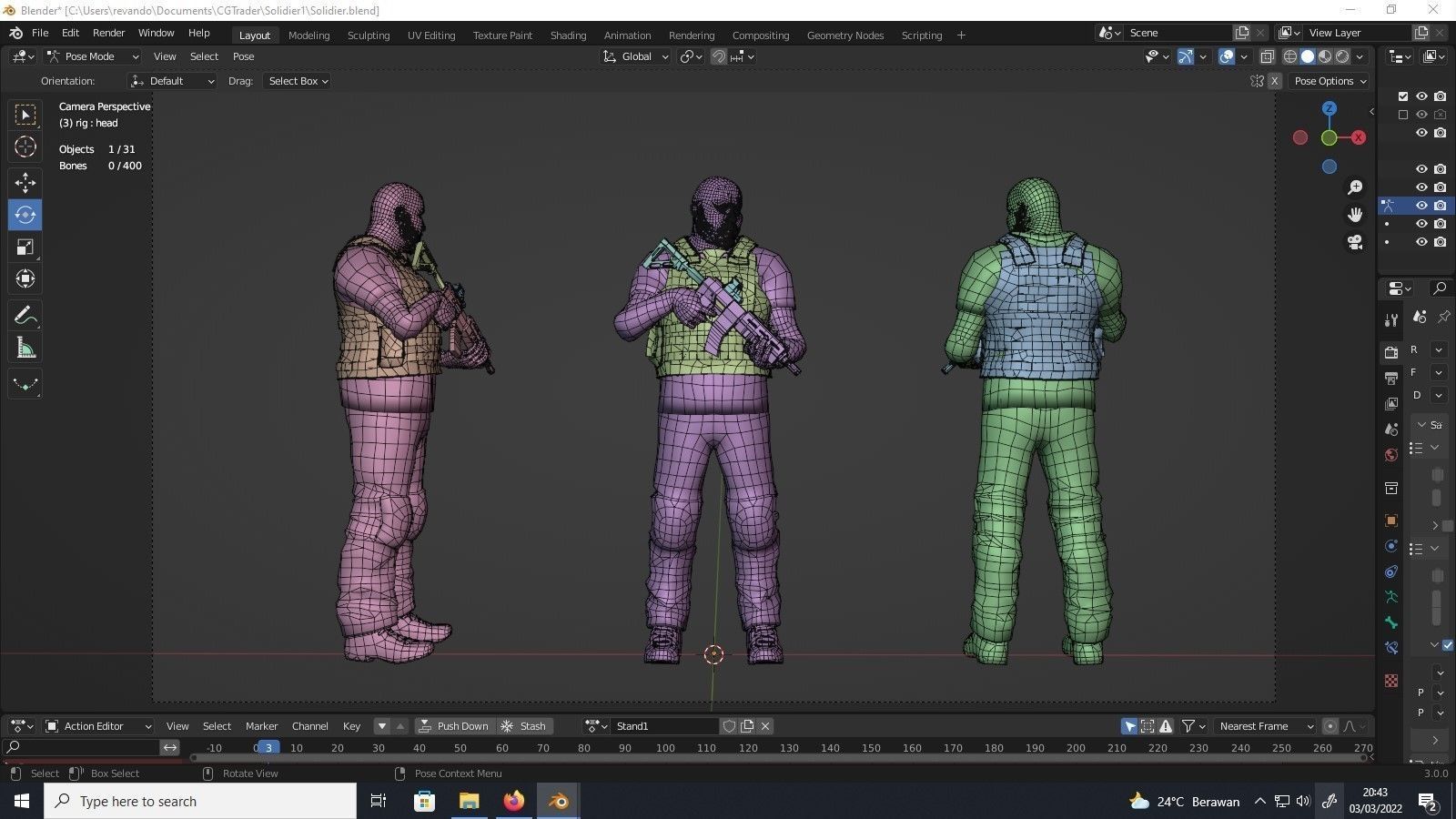Switch to the Shading workspace tab

coord(568,35)
